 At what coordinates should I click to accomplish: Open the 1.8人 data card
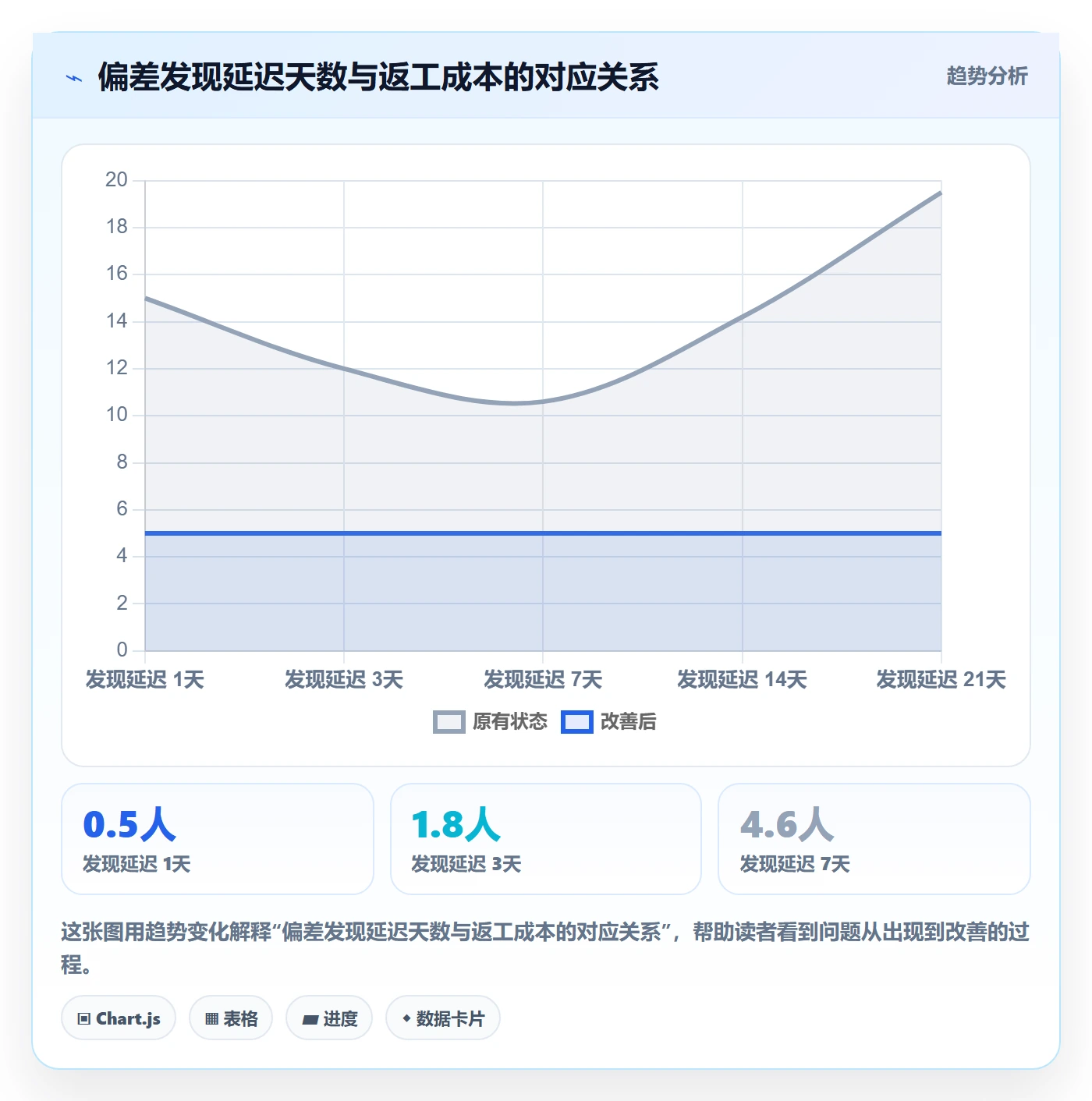tap(546, 839)
